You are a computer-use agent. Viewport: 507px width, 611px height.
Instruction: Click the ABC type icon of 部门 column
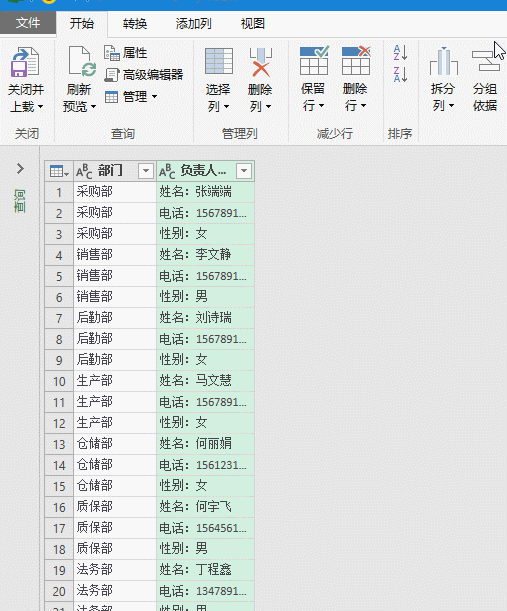click(x=84, y=171)
